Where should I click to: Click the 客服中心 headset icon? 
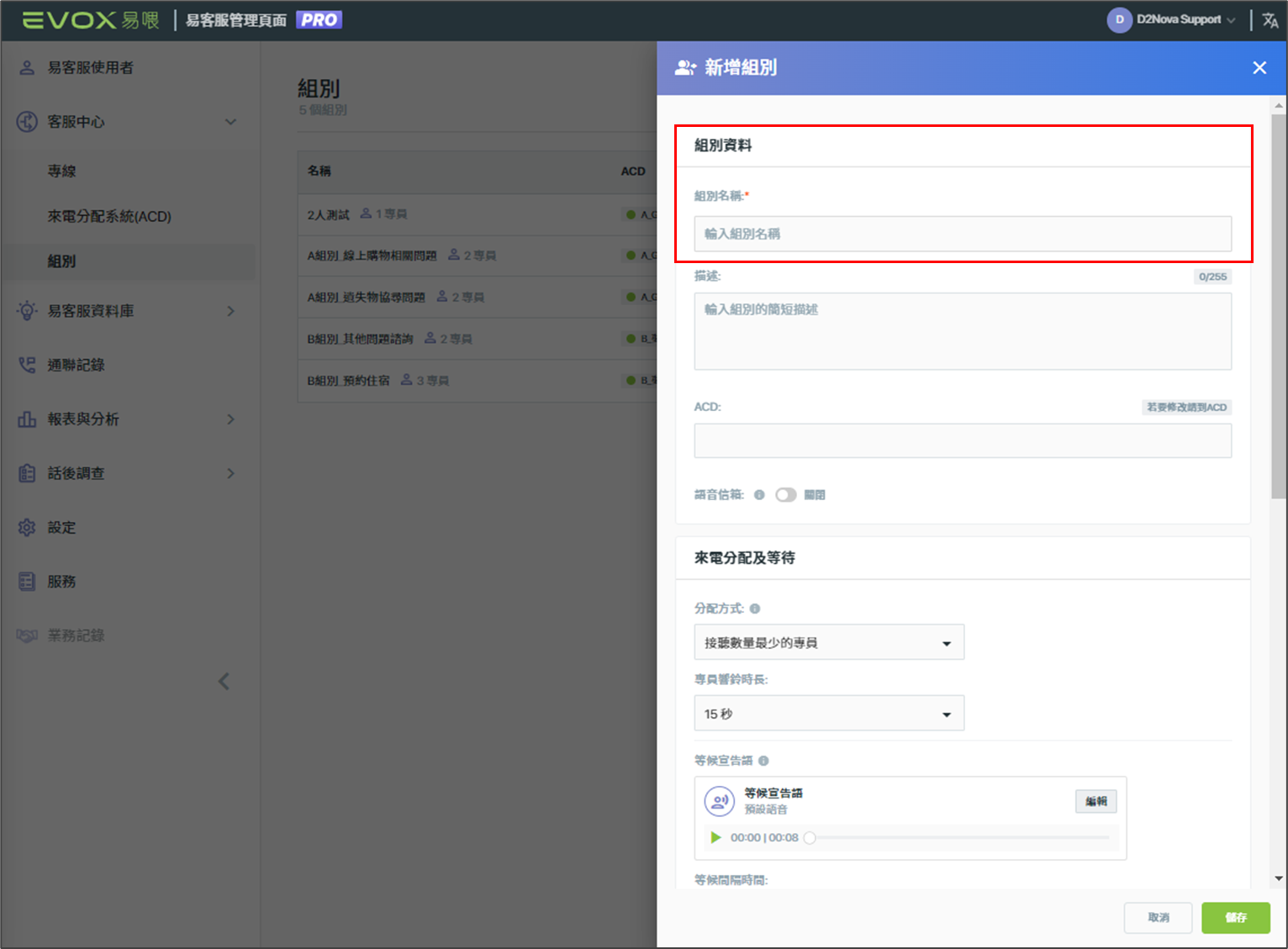(x=27, y=122)
